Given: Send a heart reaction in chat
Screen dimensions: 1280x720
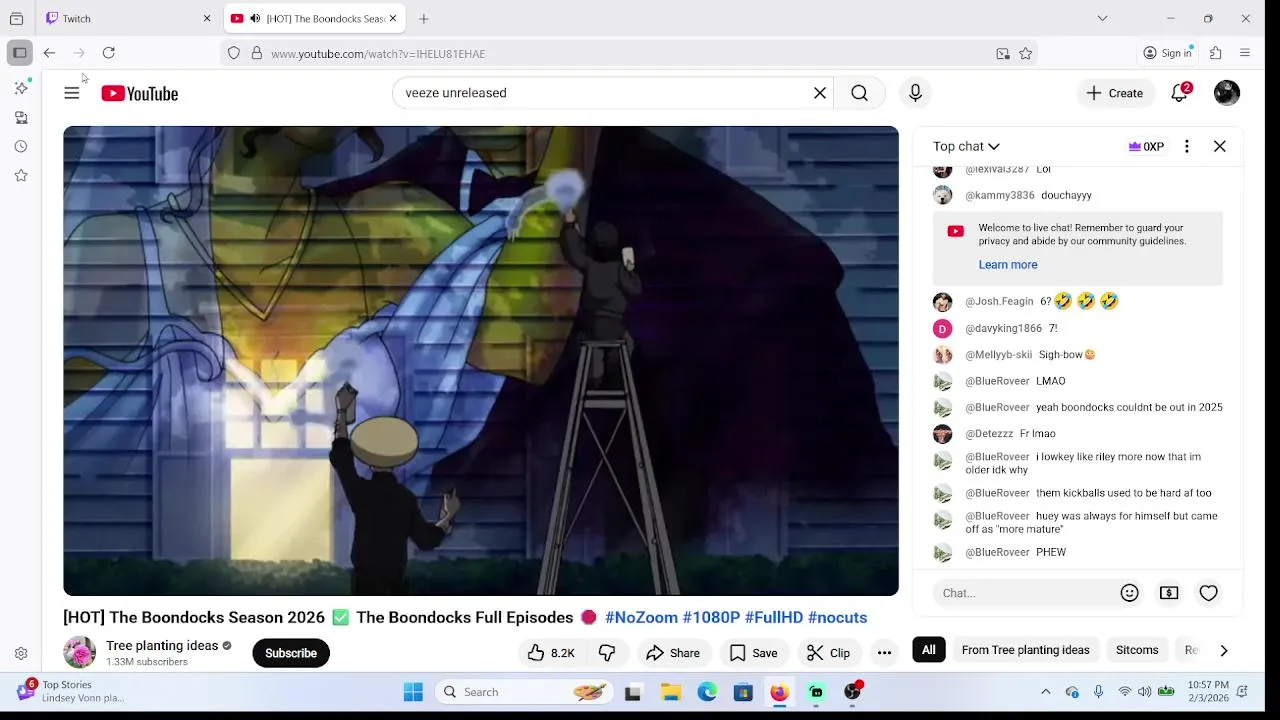Looking at the screenshot, I should [1209, 593].
